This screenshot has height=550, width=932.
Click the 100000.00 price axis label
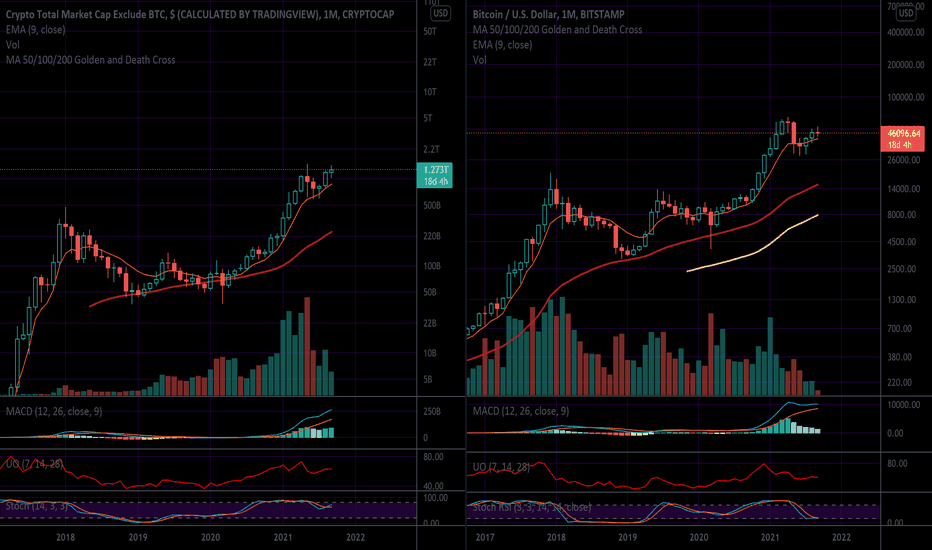point(906,98)
